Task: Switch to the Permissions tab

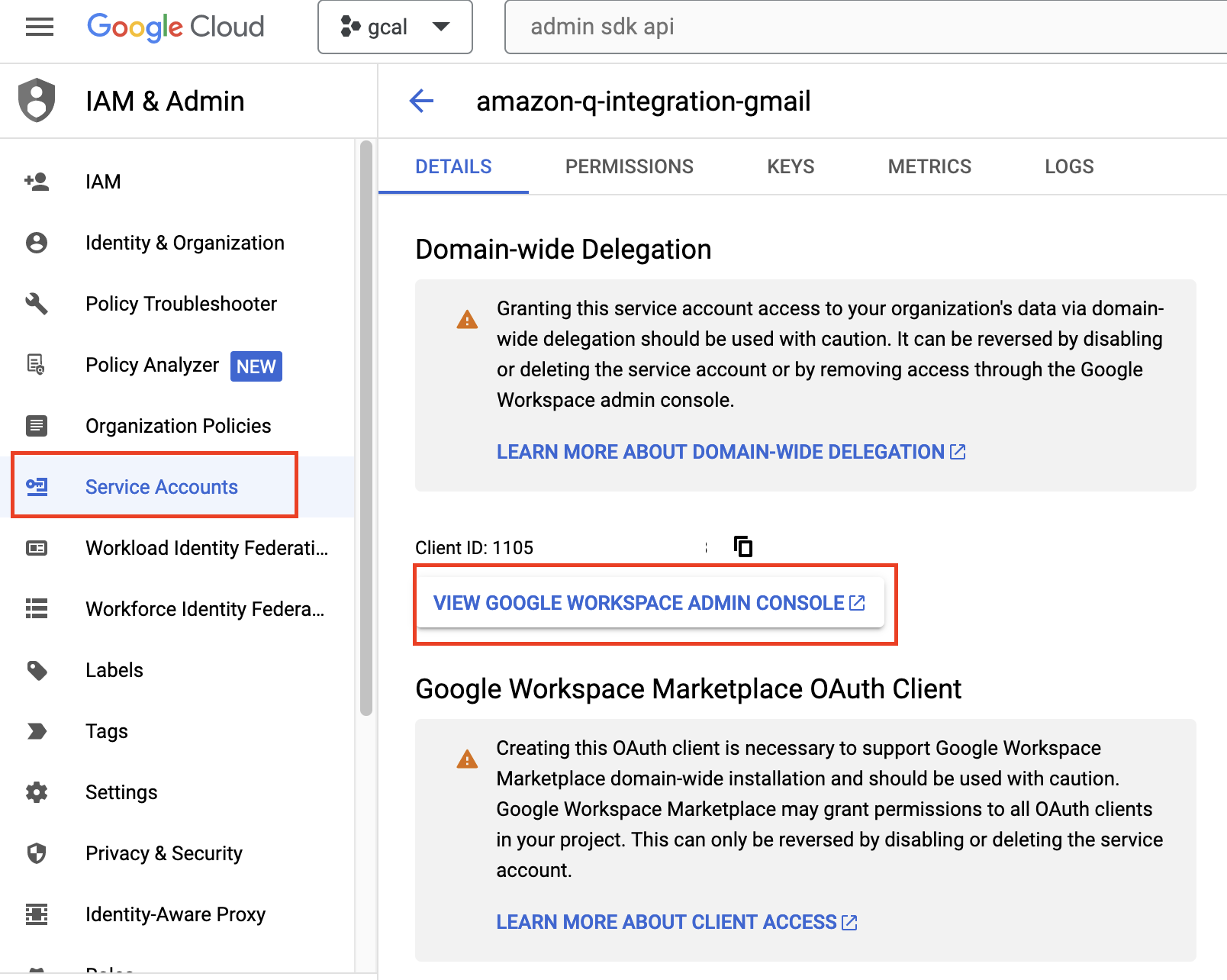Action: [x=629, y=166]
